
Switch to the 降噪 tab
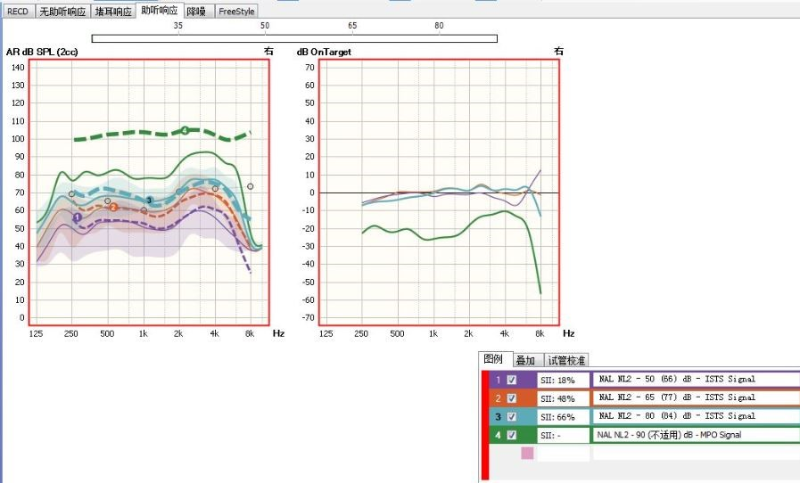[197, 11]
